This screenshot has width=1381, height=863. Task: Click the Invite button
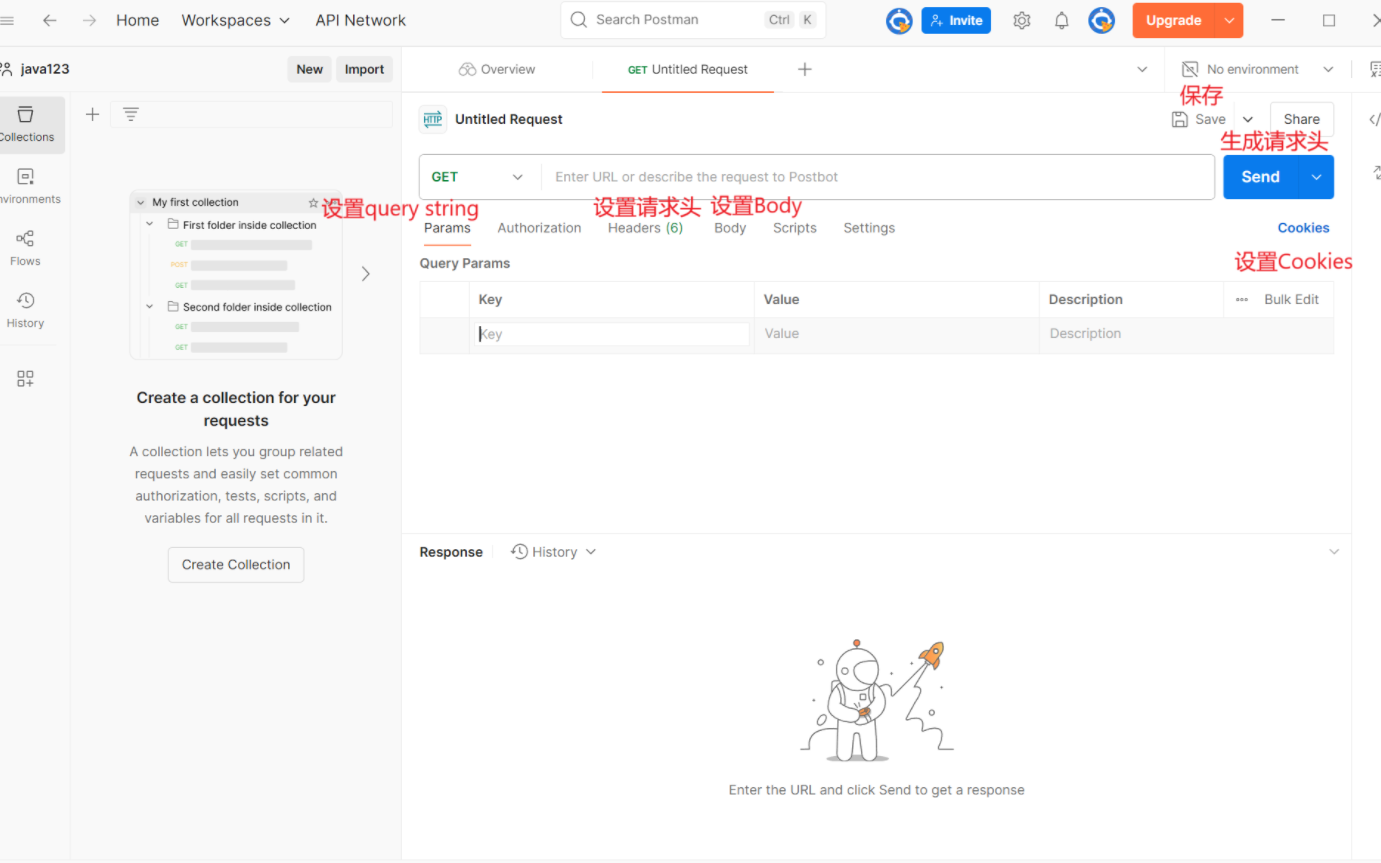(x=957, y=20)
